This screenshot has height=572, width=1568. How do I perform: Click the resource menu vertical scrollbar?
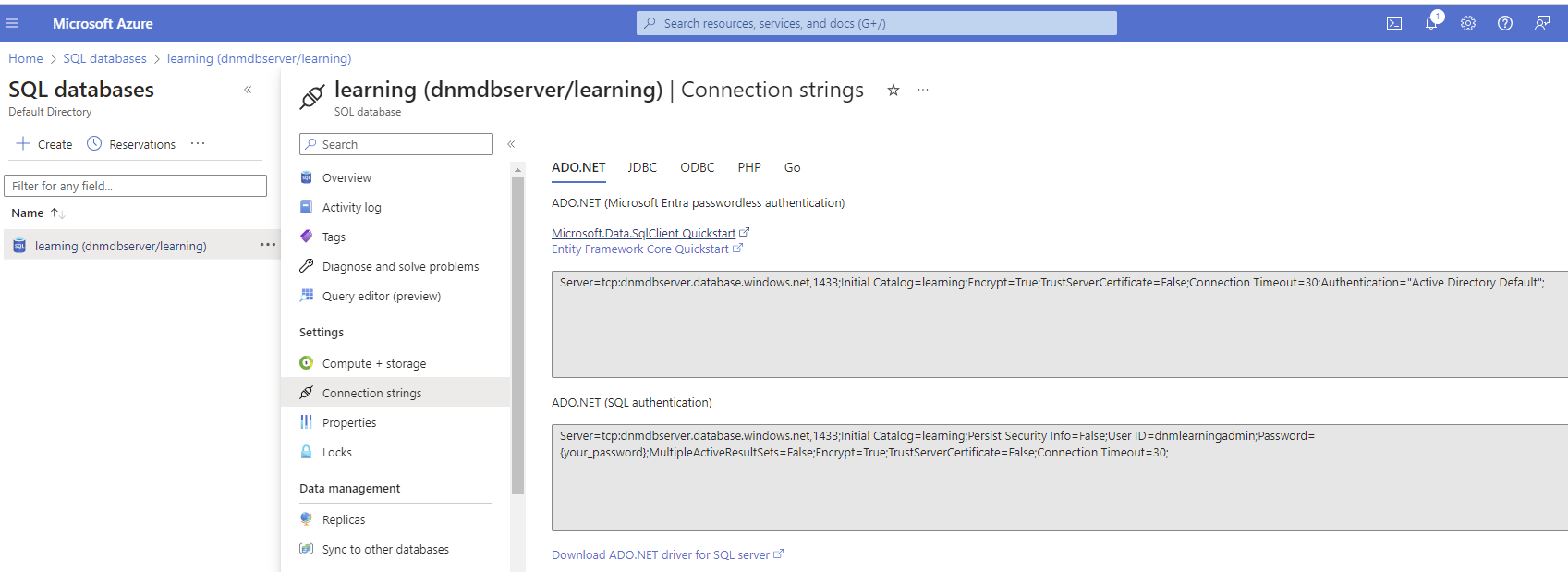(517, 335)
